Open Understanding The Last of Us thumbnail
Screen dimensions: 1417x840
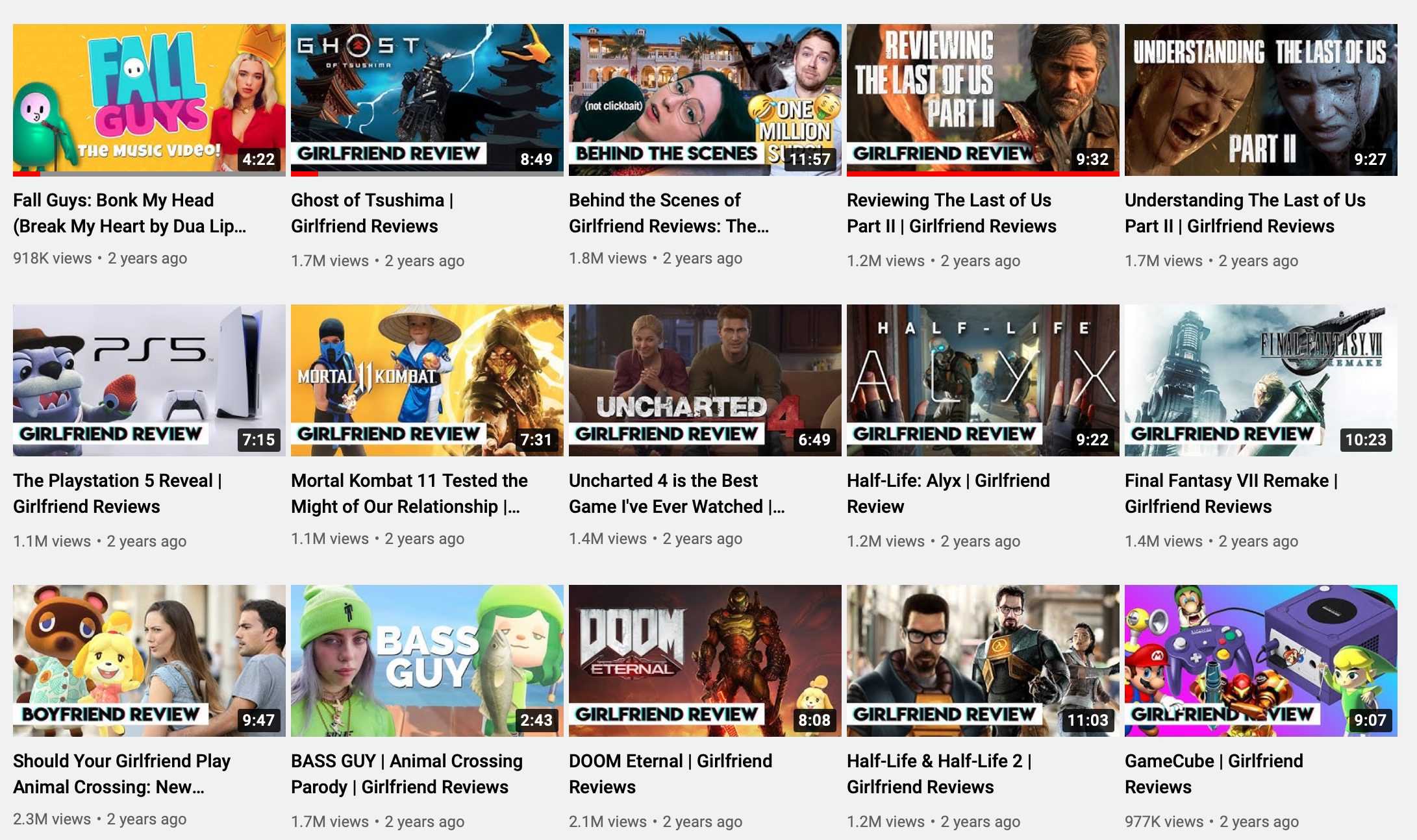click(1260, 99)
